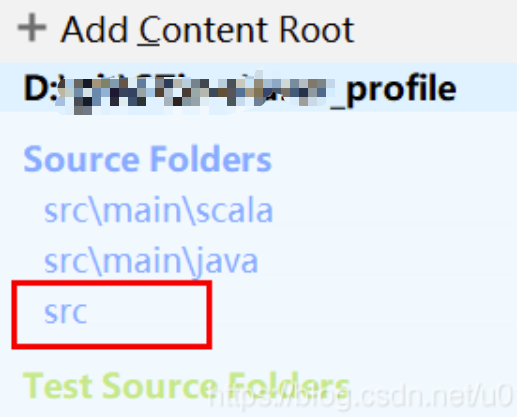
Task: Click the _profile text in the root header
Action: coord(393,90)
